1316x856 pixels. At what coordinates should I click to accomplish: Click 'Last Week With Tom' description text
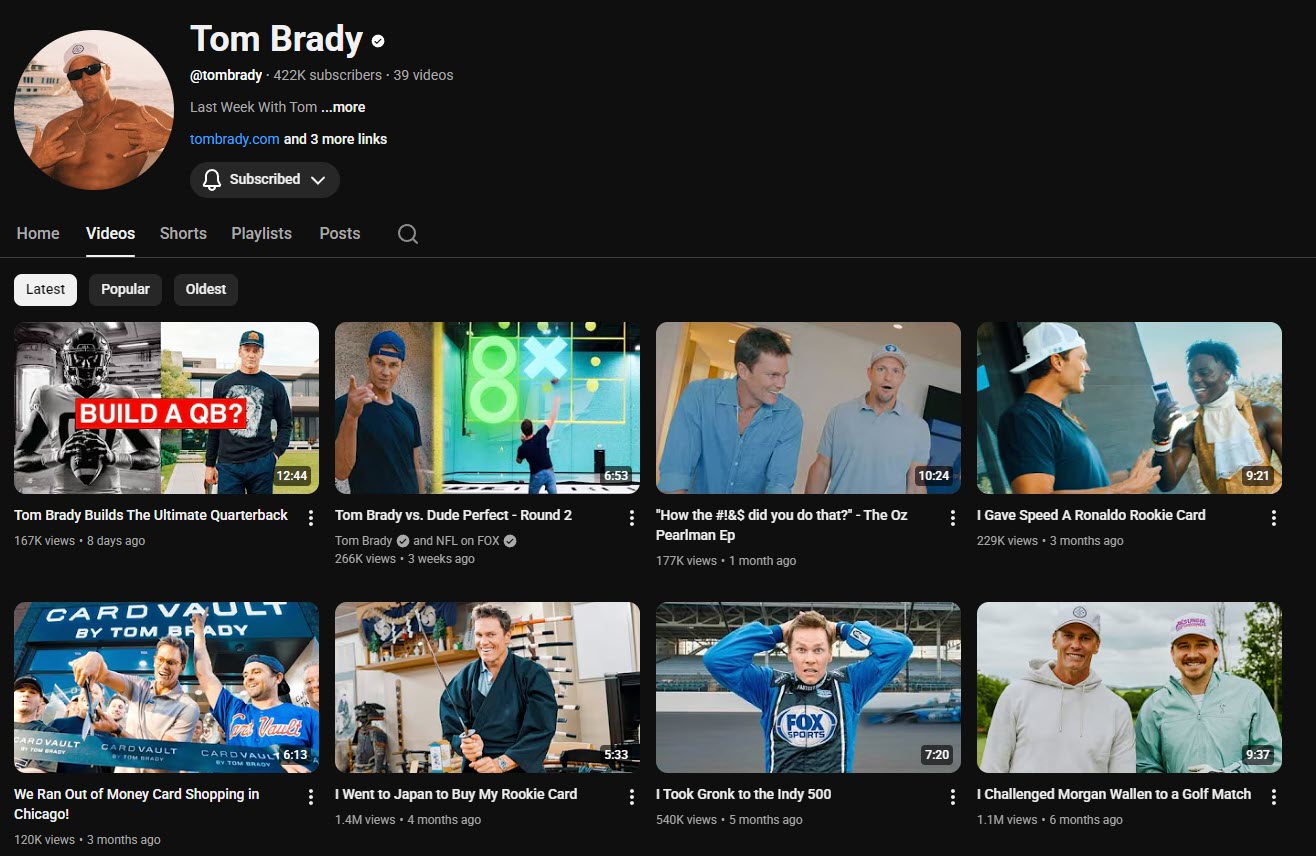tap(254, 107)
